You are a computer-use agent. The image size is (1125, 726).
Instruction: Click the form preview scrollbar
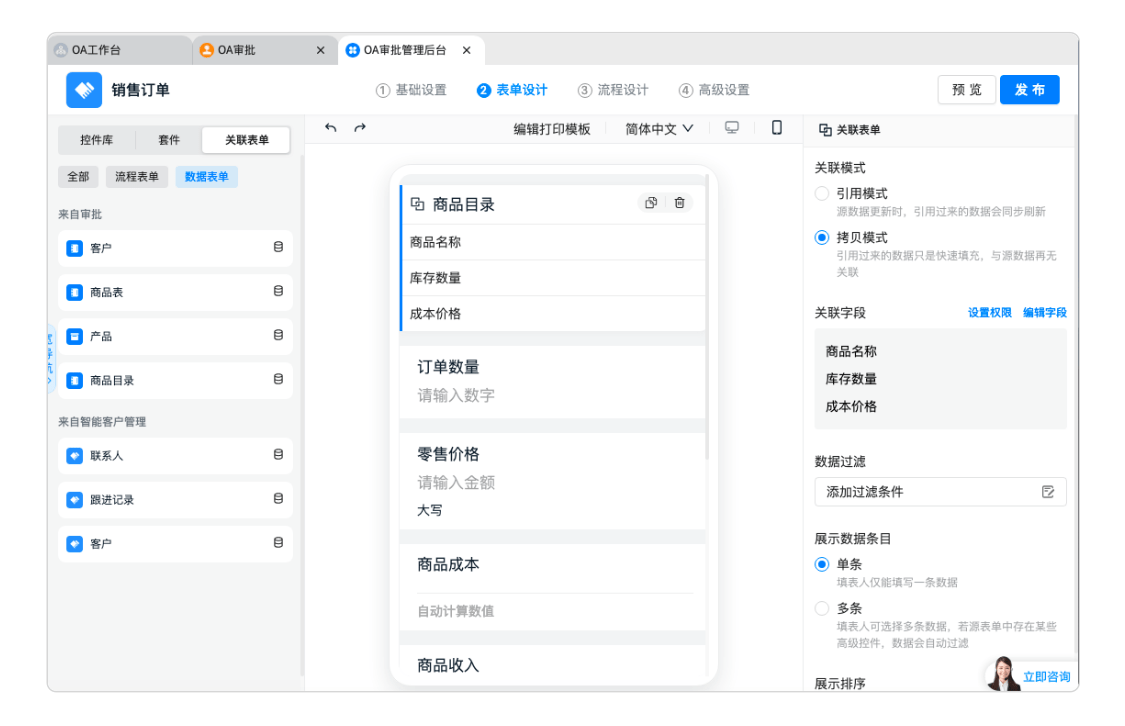(707, 320)
